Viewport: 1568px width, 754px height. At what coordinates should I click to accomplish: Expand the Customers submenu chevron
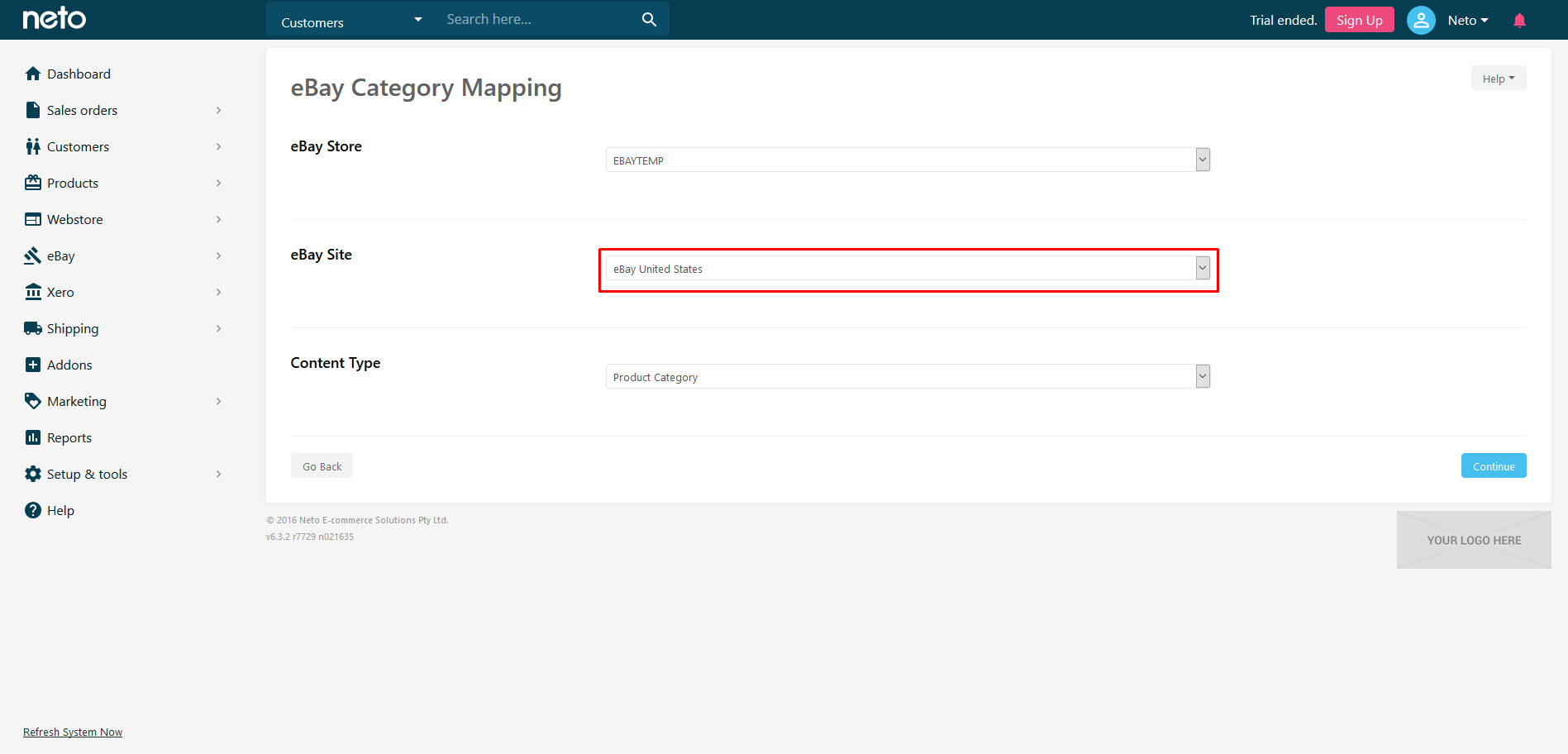click(219, 146)
